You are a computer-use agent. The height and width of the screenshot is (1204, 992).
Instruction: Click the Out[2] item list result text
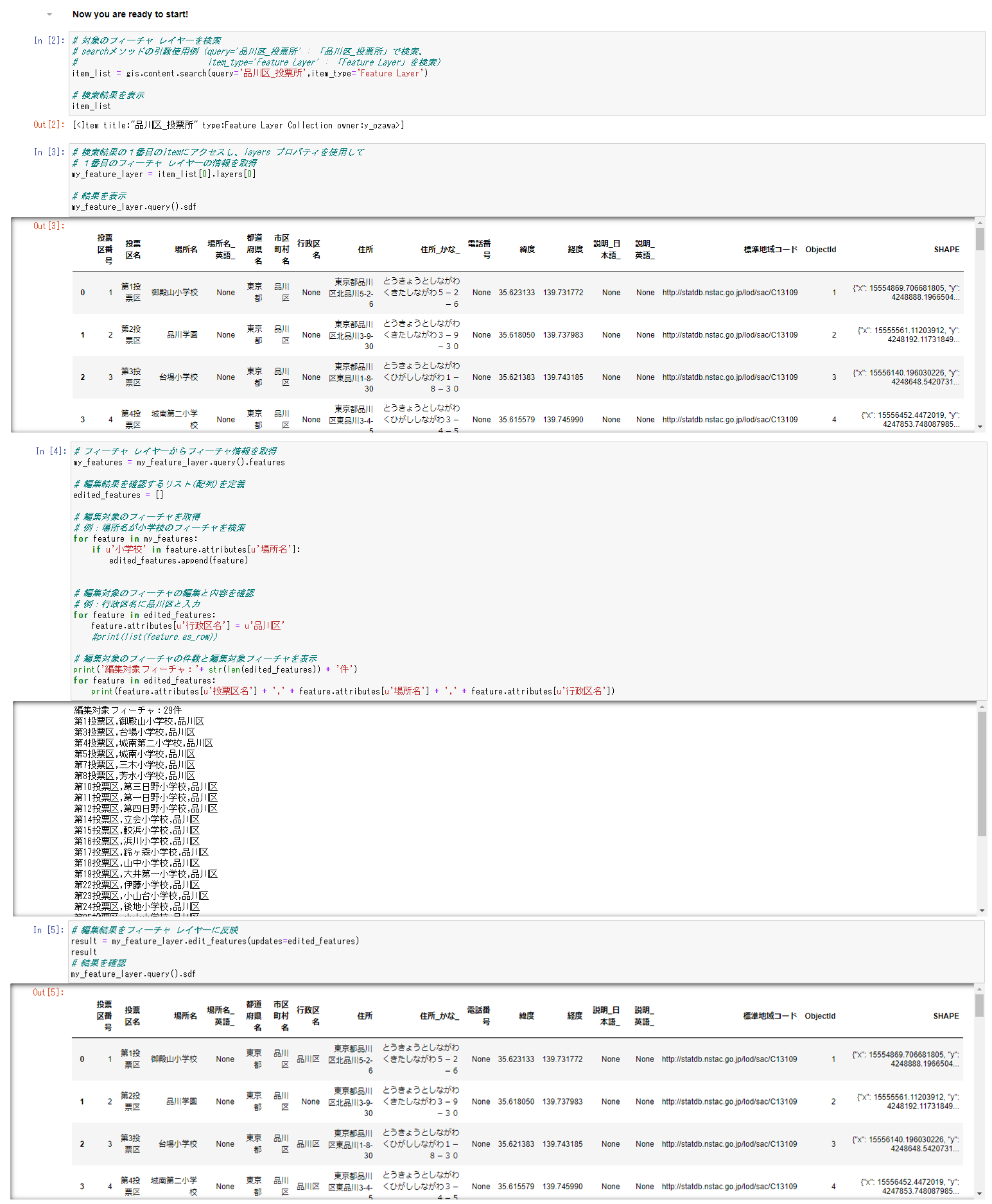pyautogui.click(x=238, y=125)
